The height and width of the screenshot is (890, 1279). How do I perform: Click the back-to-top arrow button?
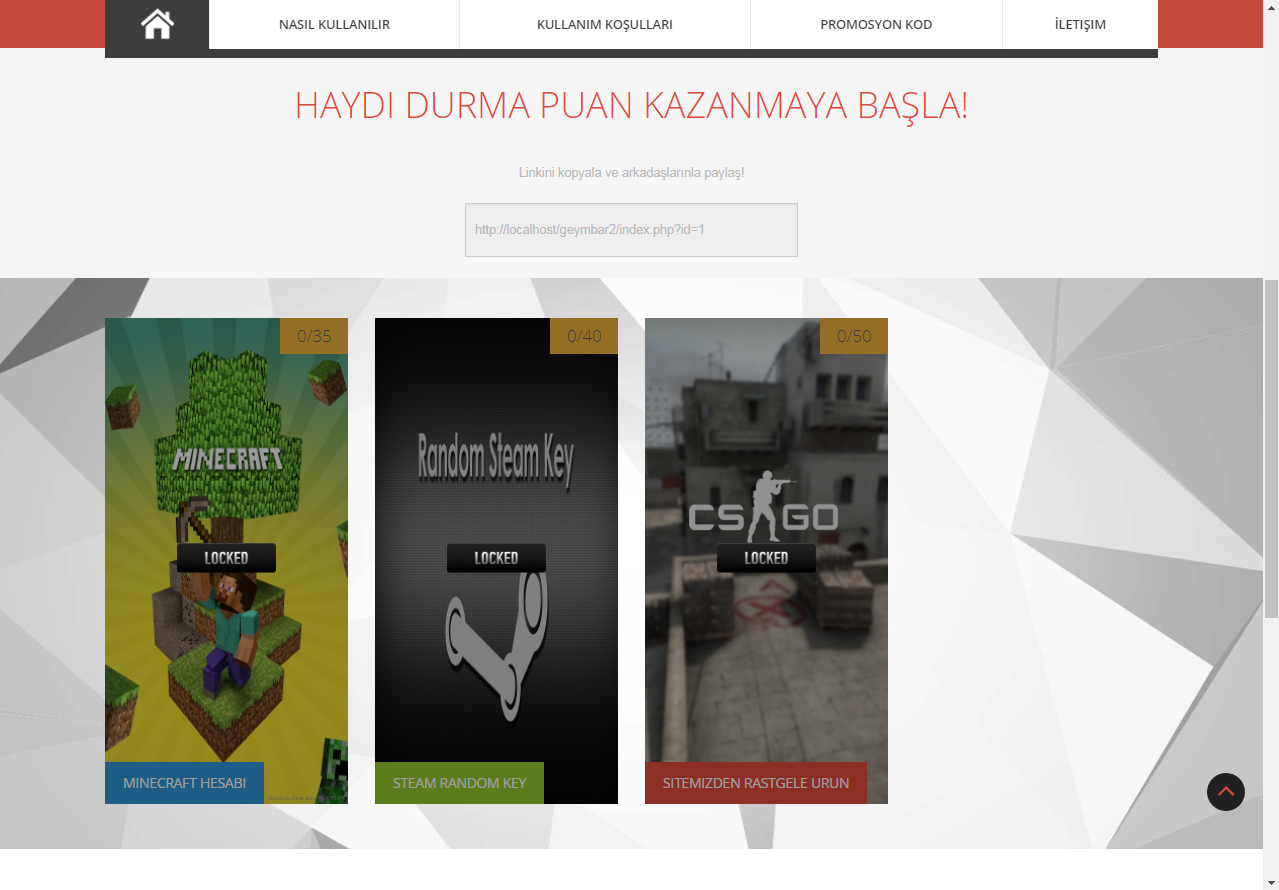1226,792
